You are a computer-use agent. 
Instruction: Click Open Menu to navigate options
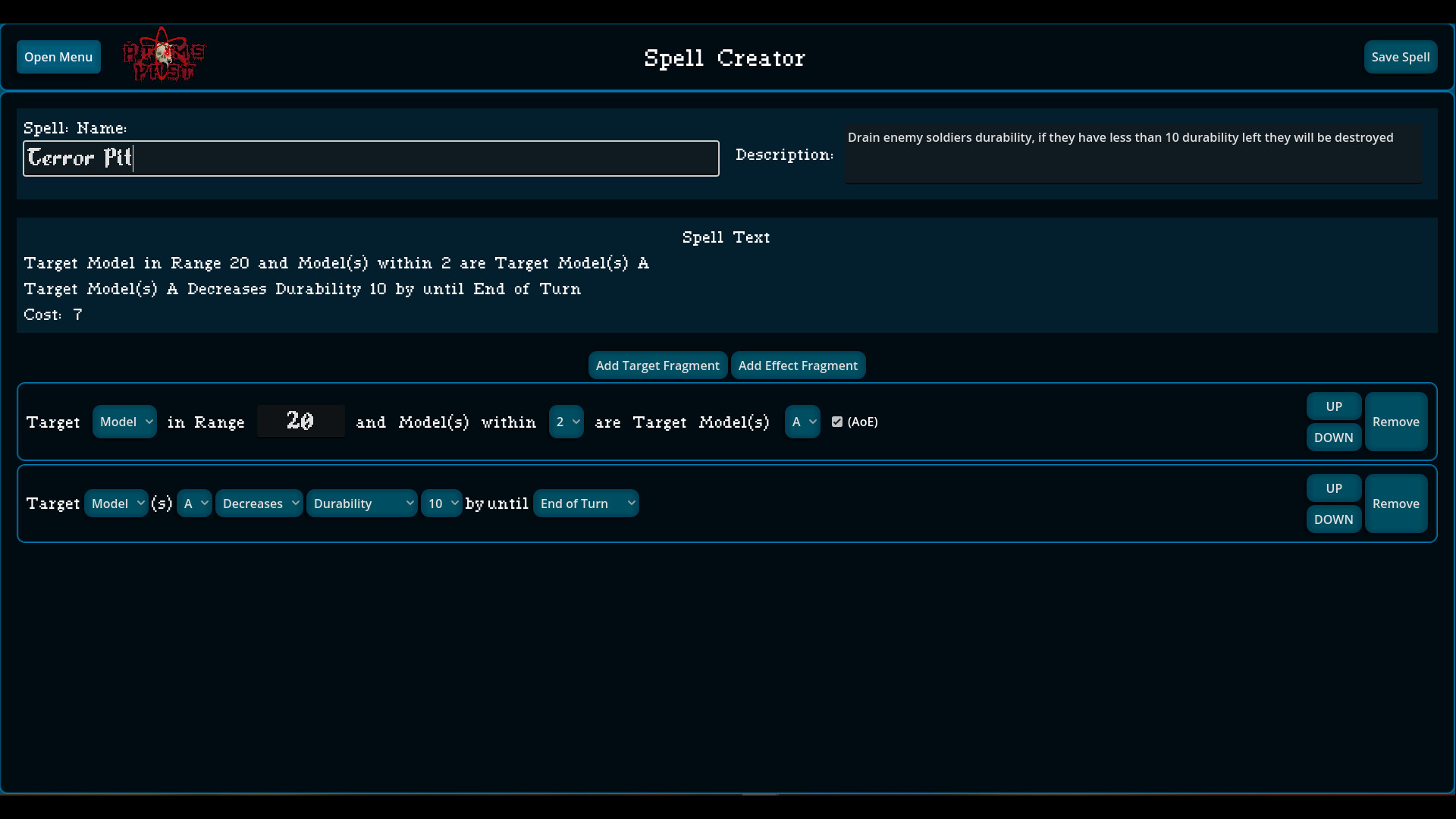click(x=58, y=57)
